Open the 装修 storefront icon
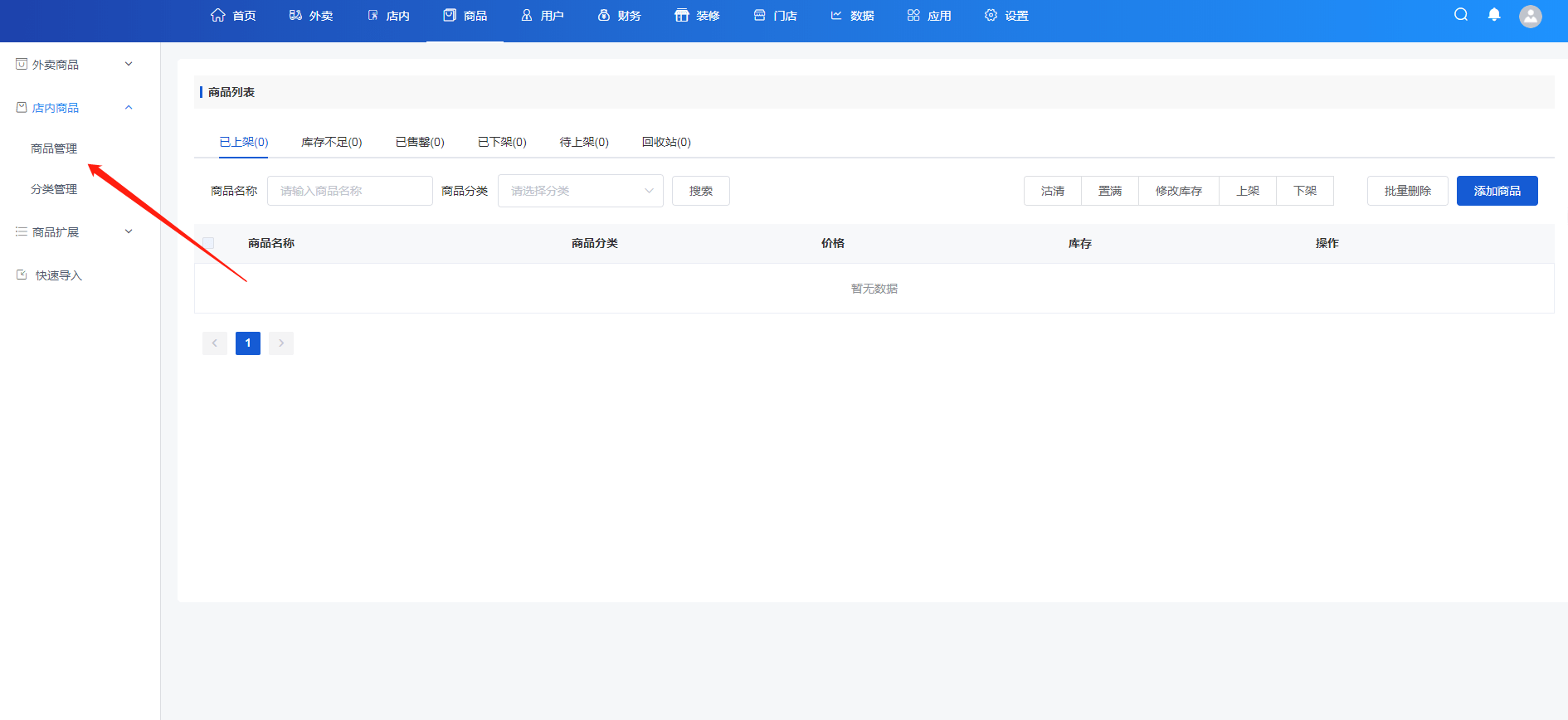 pos(681,15)
